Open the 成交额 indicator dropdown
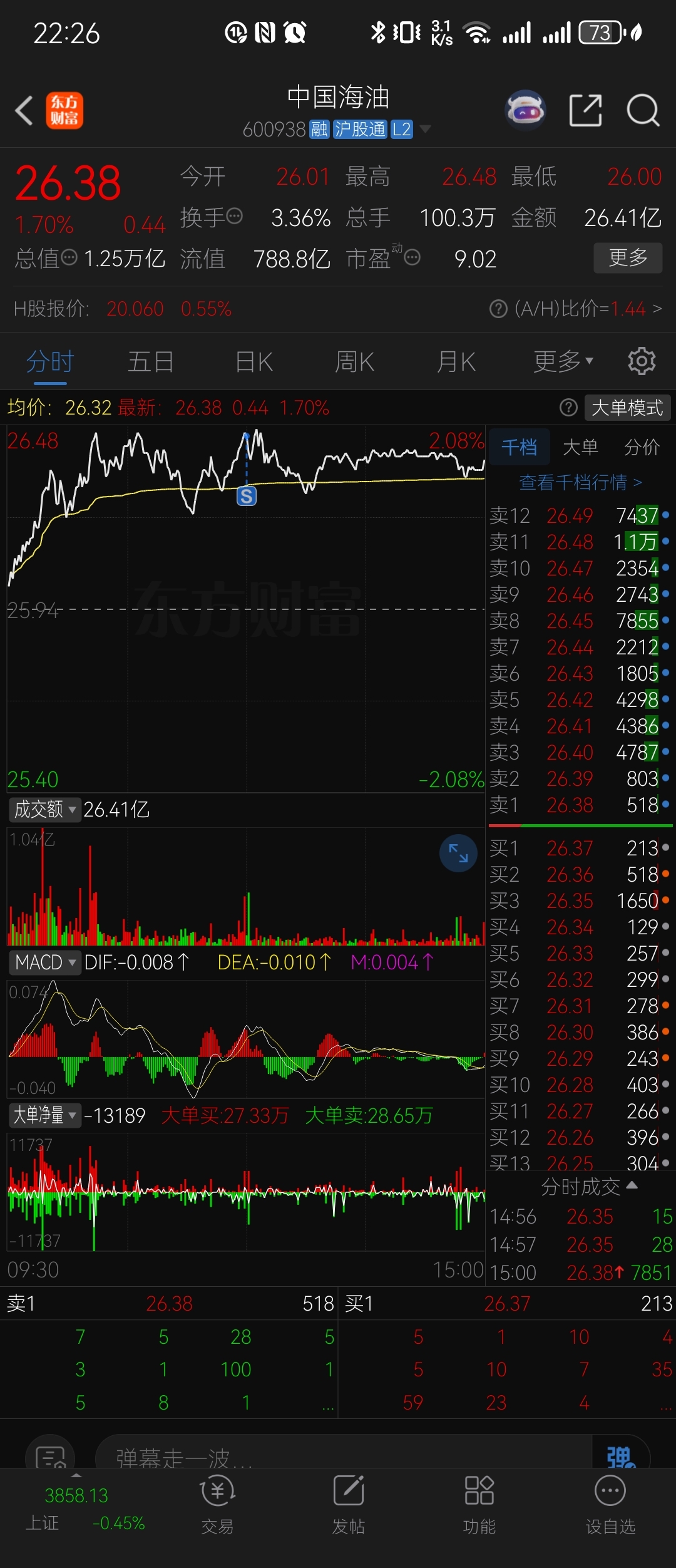 tap(44, 810)
